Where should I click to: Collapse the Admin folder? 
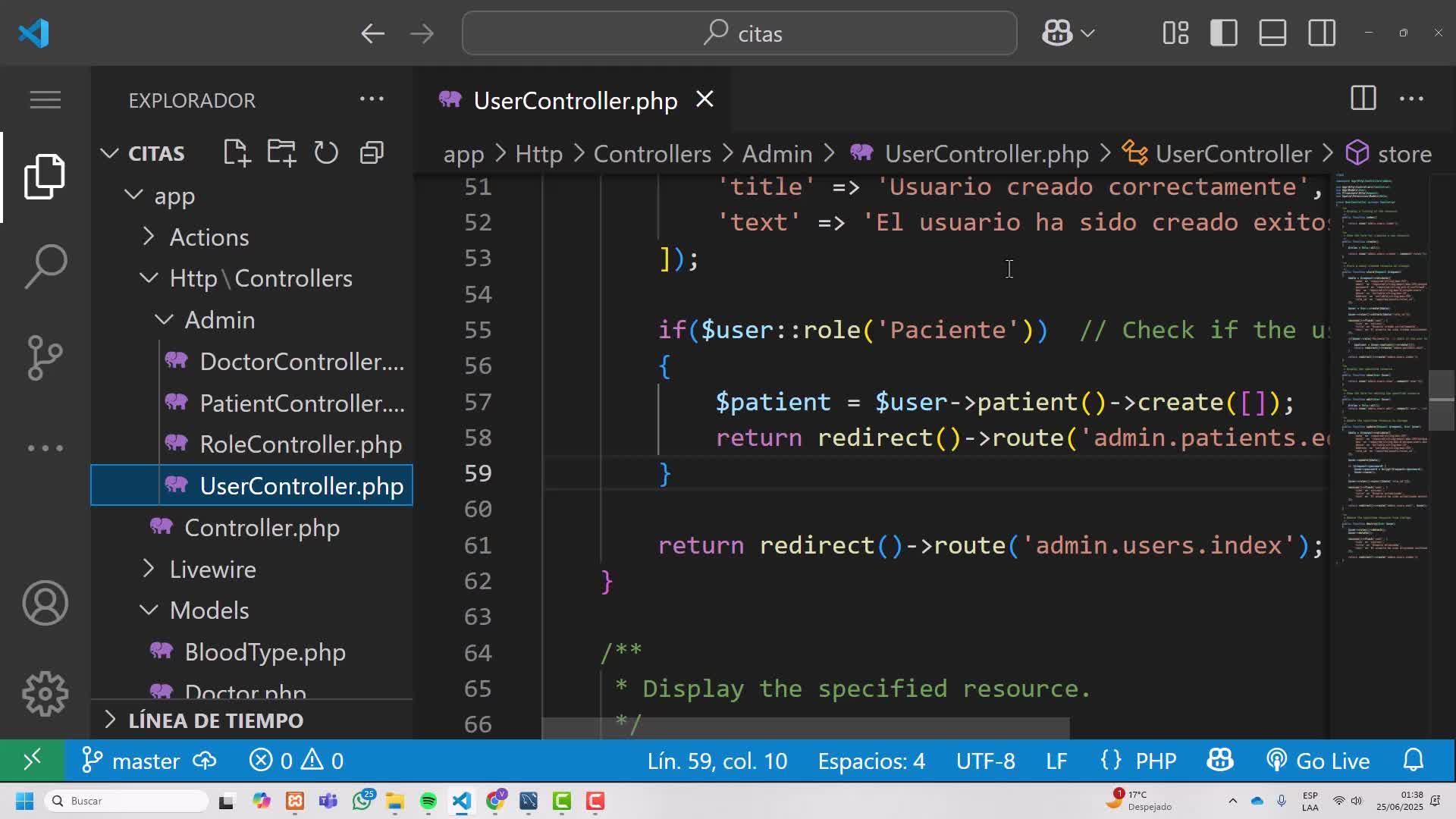pyautogui.click(x=164, y=320)
